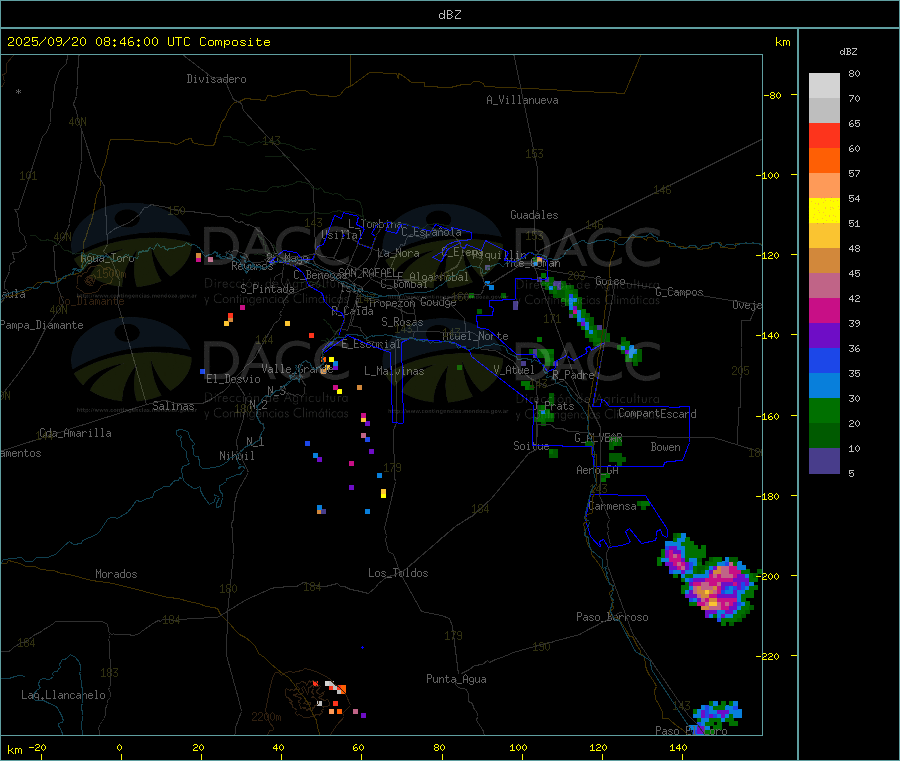Click the Soitue location label
Viewport: 900px width, 761px height.
(531, 446)
